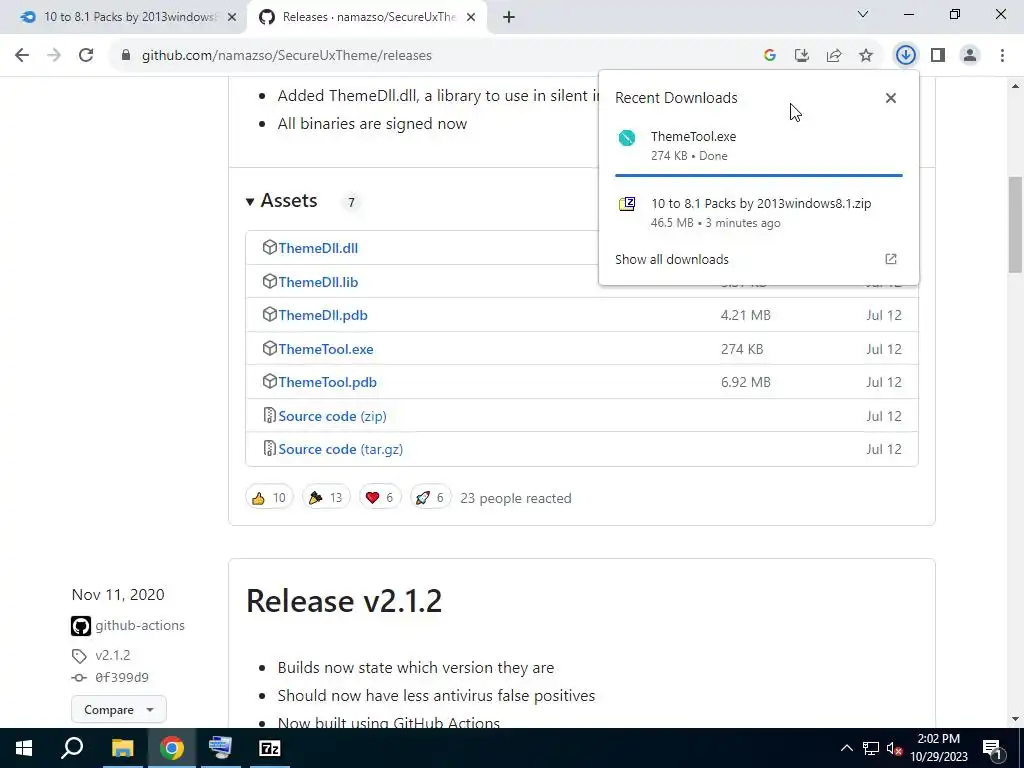React with thumbs up emoji
This screenshot has width=1024, height=768.
tap(269, 498)
